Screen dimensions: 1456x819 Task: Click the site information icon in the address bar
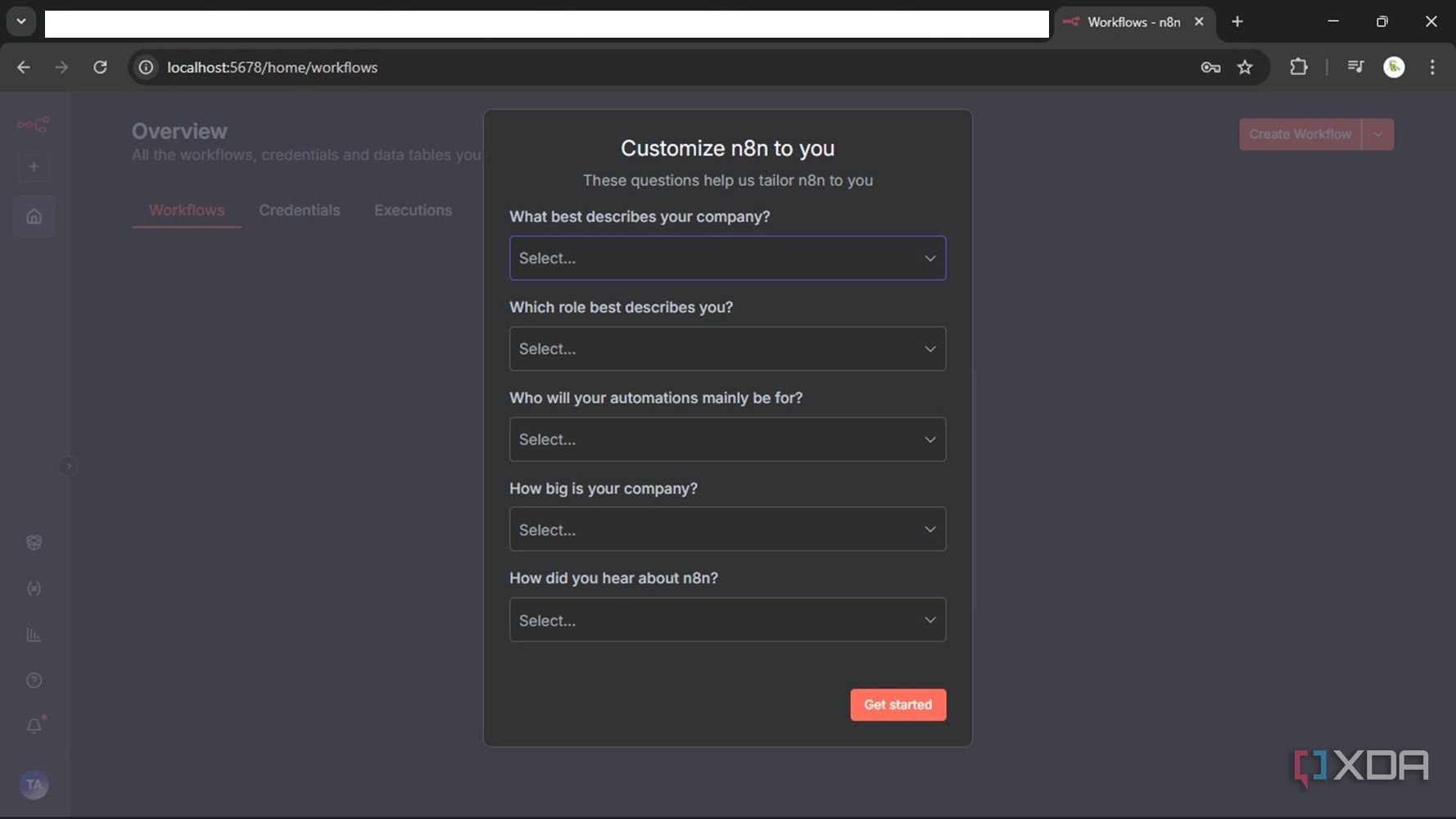click(x=146, y=67)
